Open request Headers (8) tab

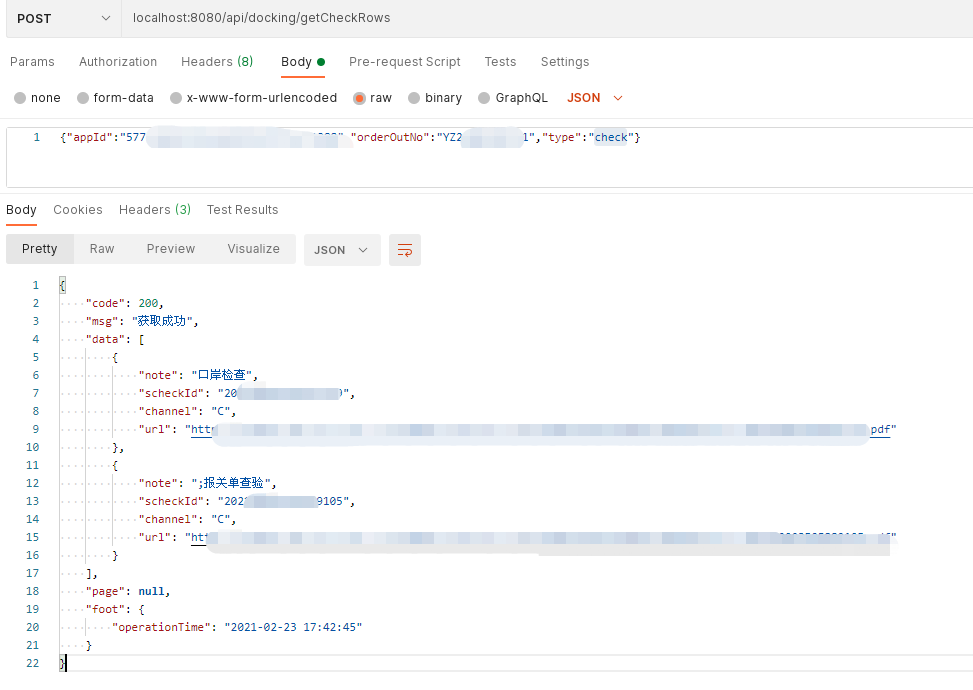(217, 62)
